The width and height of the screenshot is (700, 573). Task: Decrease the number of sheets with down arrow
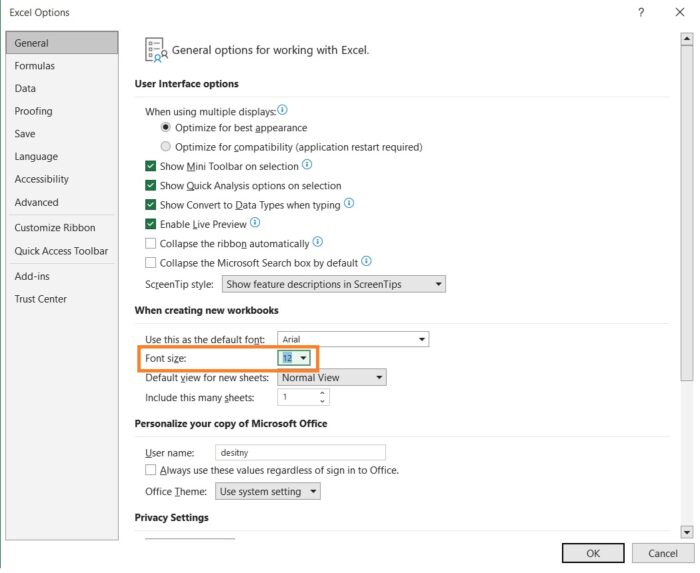322,401
